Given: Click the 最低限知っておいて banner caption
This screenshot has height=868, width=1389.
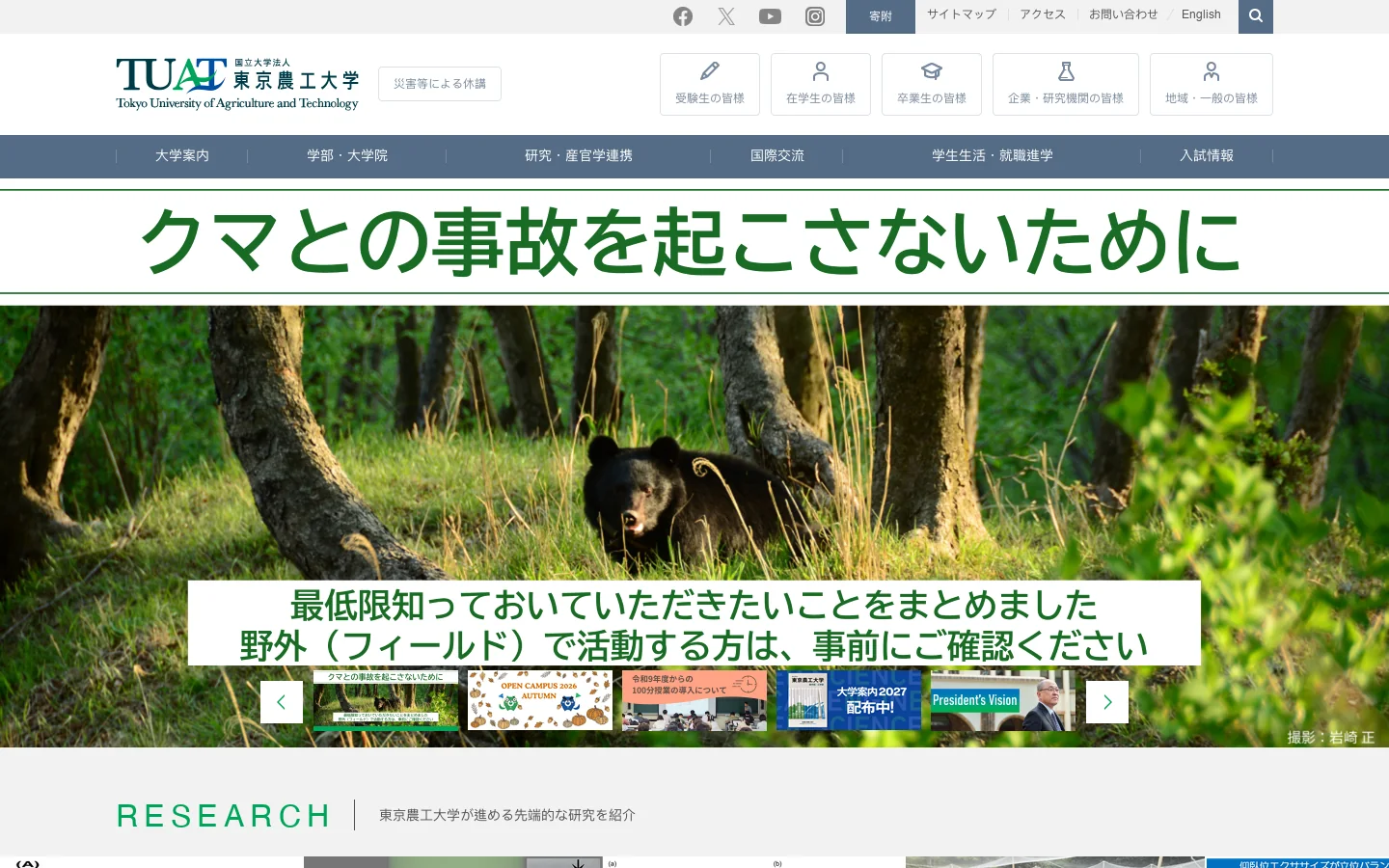Looking at the screenshot, I should tap(694, 624).
